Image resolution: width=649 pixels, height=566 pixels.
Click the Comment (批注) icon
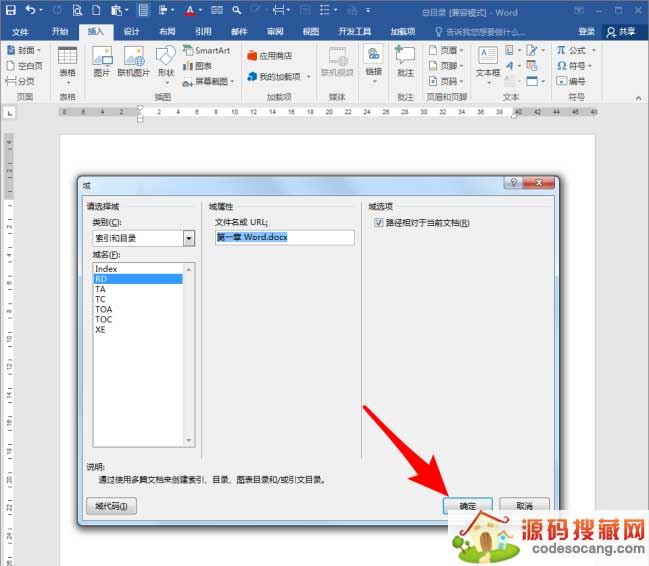(405, 62)
